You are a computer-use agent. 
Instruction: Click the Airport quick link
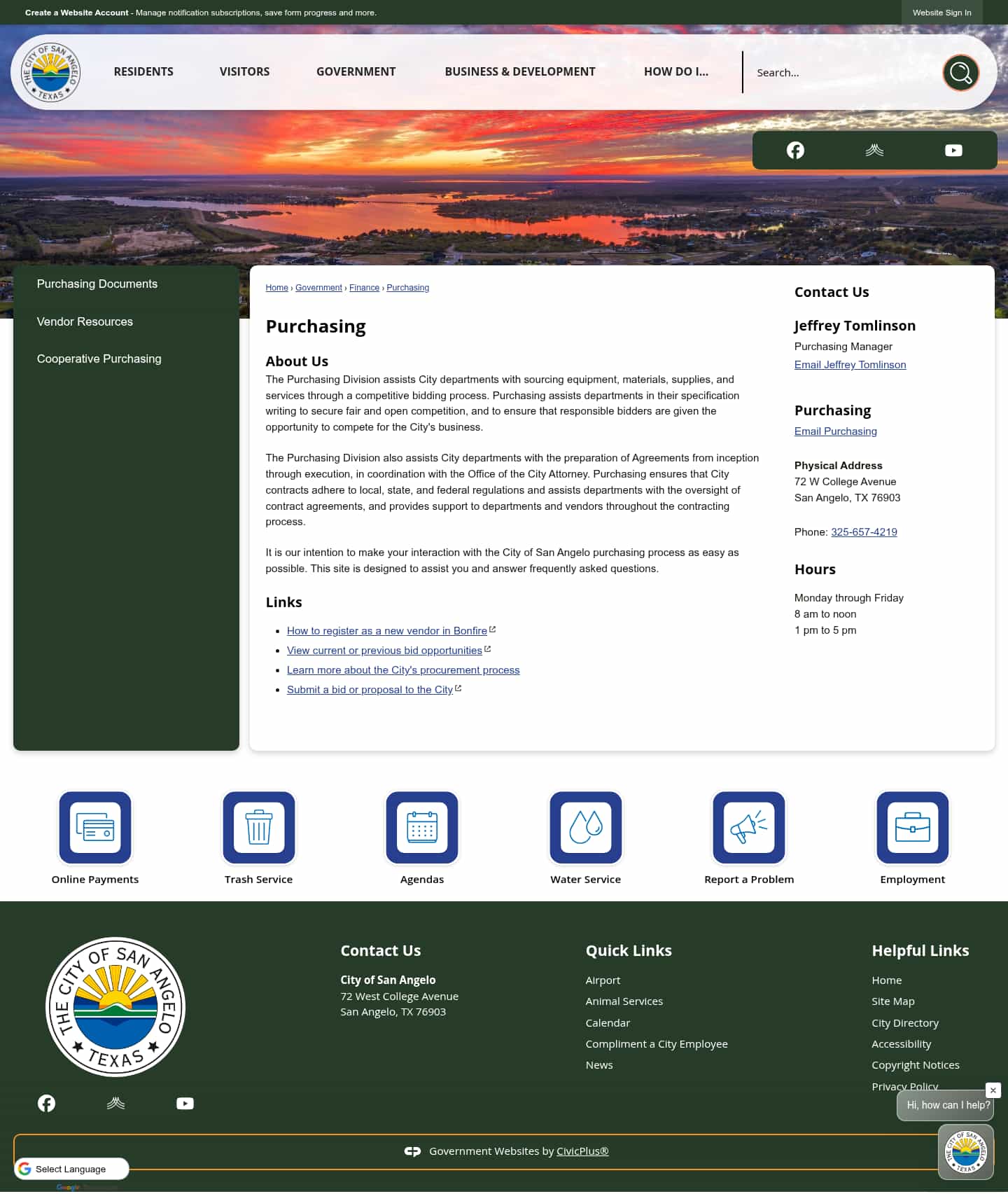[603, 980]
